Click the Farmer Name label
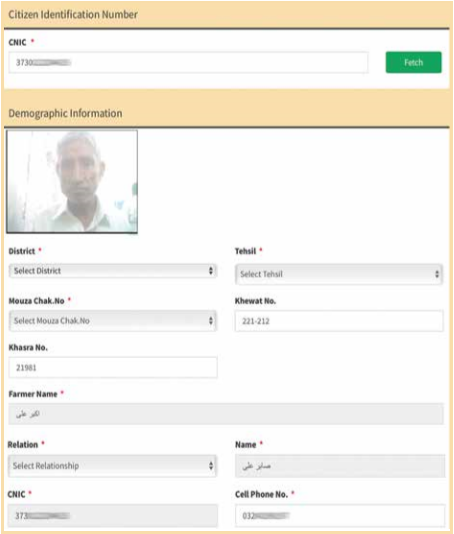454x534 pixels. (x=33, y=394)
